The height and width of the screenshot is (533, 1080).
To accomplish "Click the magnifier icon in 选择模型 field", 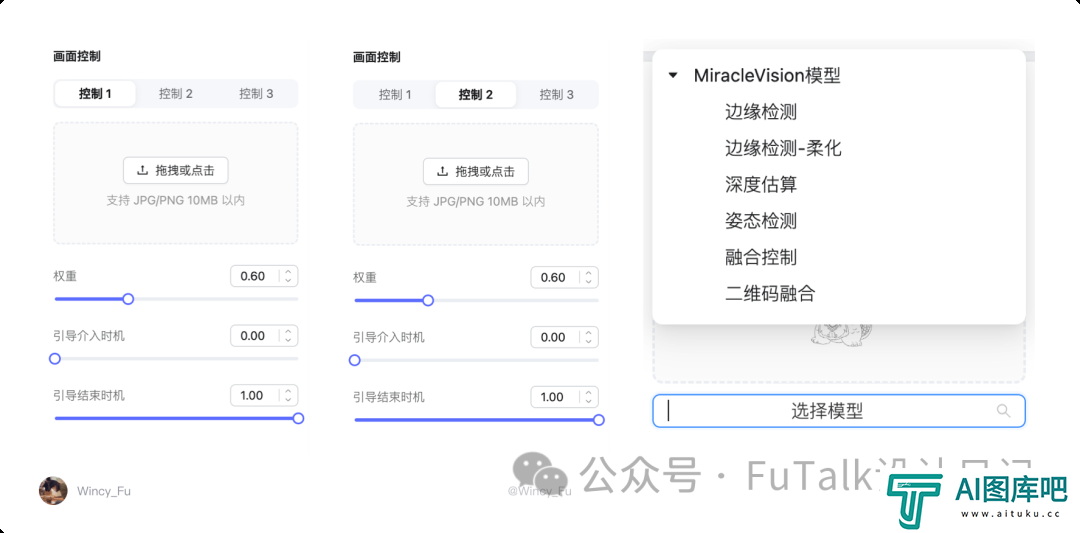I will pos(1004,411).
